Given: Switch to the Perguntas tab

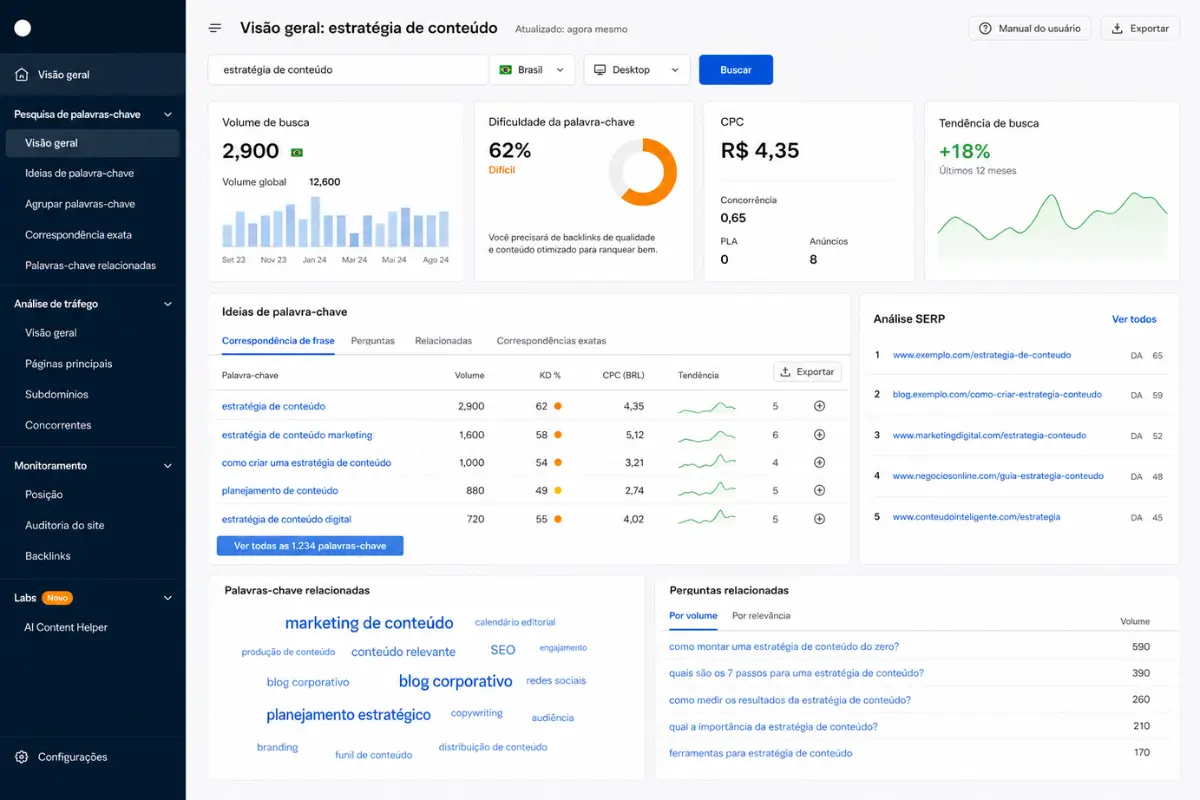Looking at the screenshot, I should [x=373, y=341].
